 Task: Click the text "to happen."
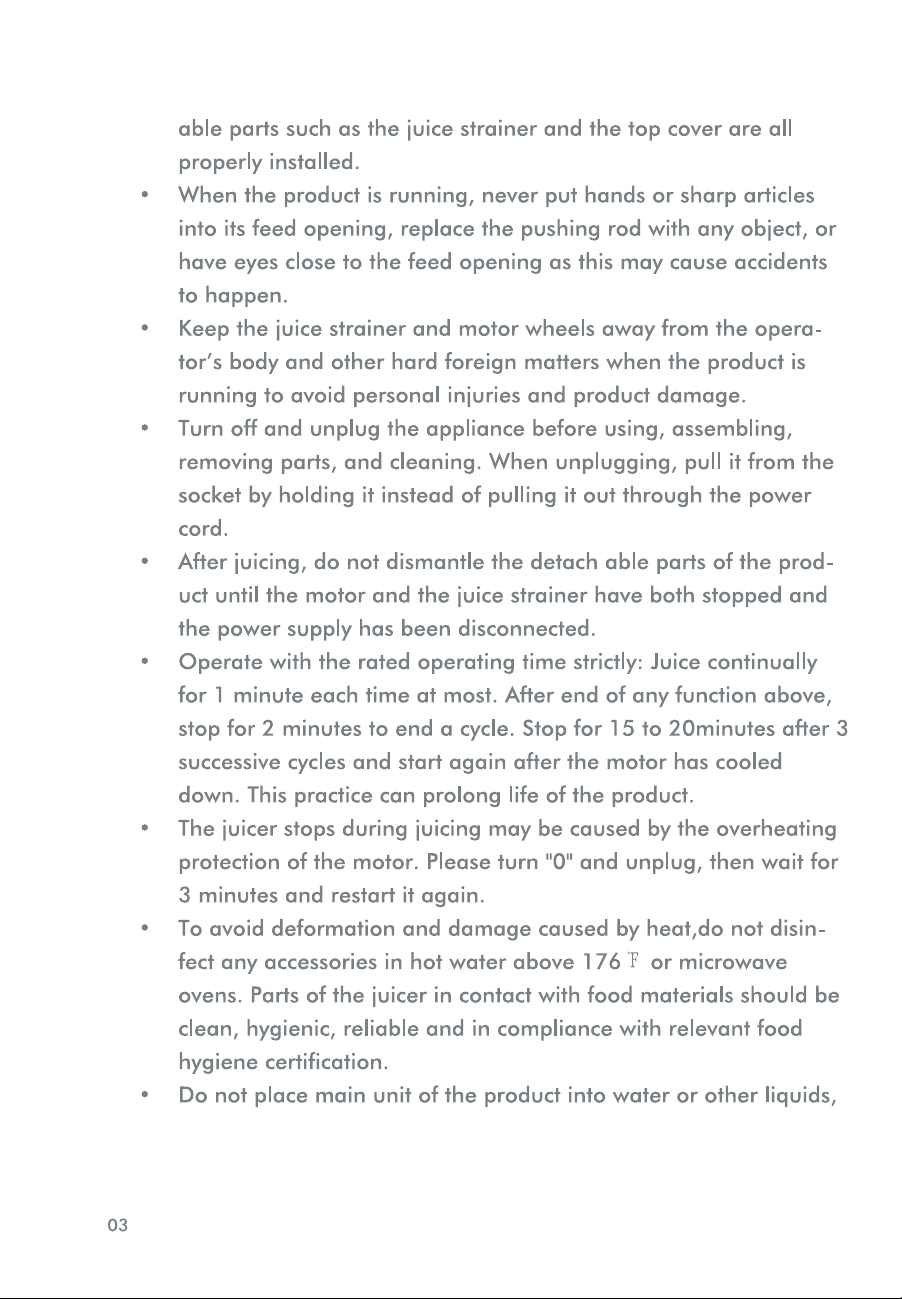coord(233,295)
